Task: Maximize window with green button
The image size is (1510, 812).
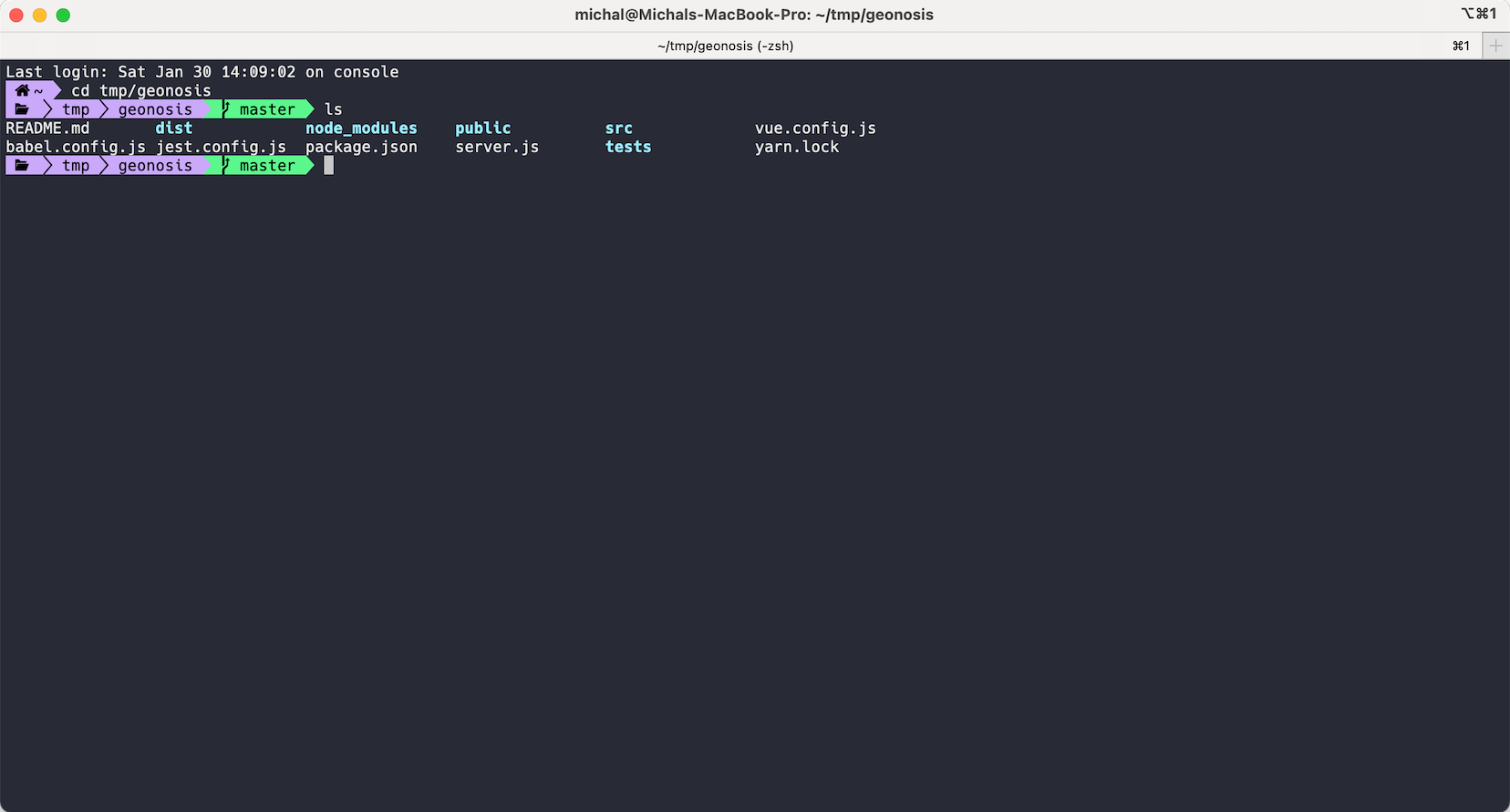Action: (63, 15)
